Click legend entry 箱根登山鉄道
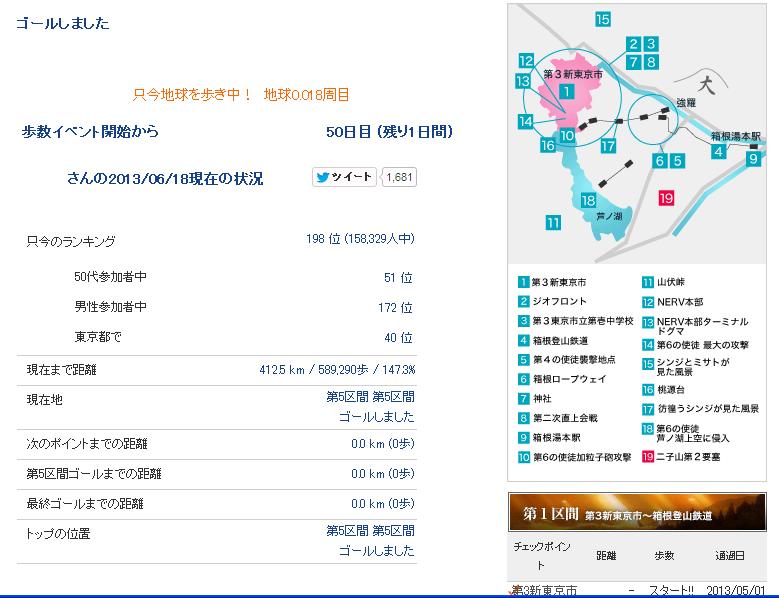Image resolution: width=779 pixels, height=598 pixels. (x=553, y=340)
